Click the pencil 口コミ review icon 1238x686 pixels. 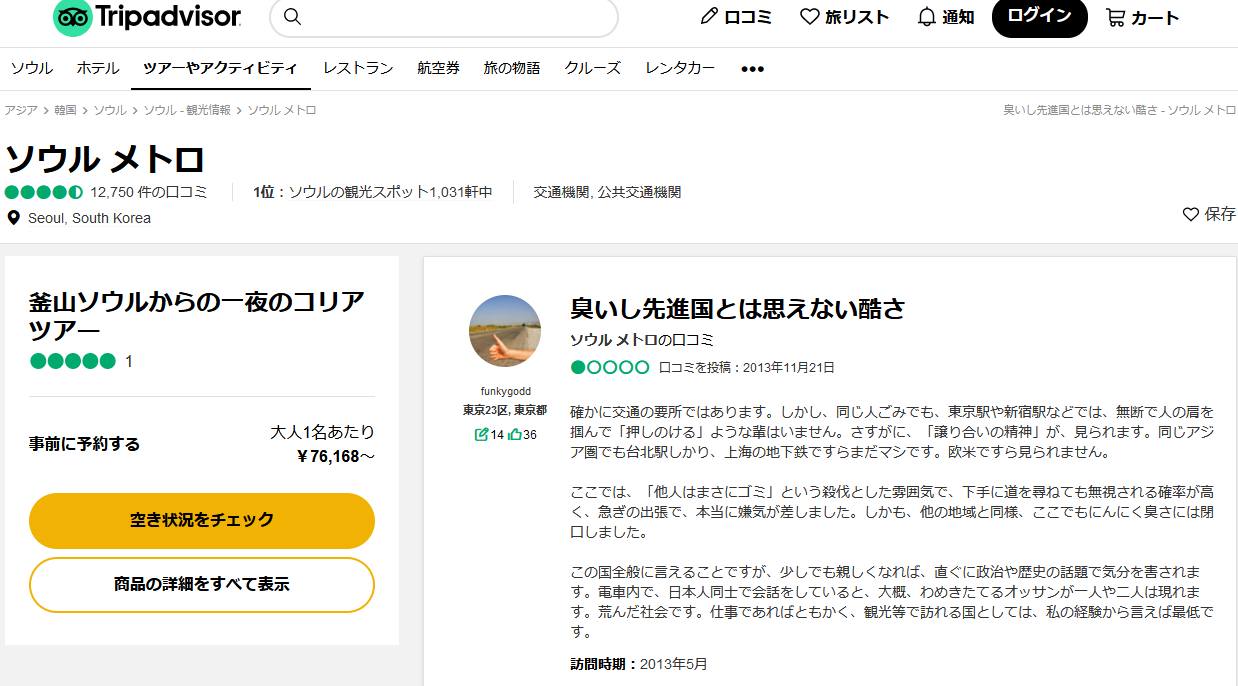736,17
